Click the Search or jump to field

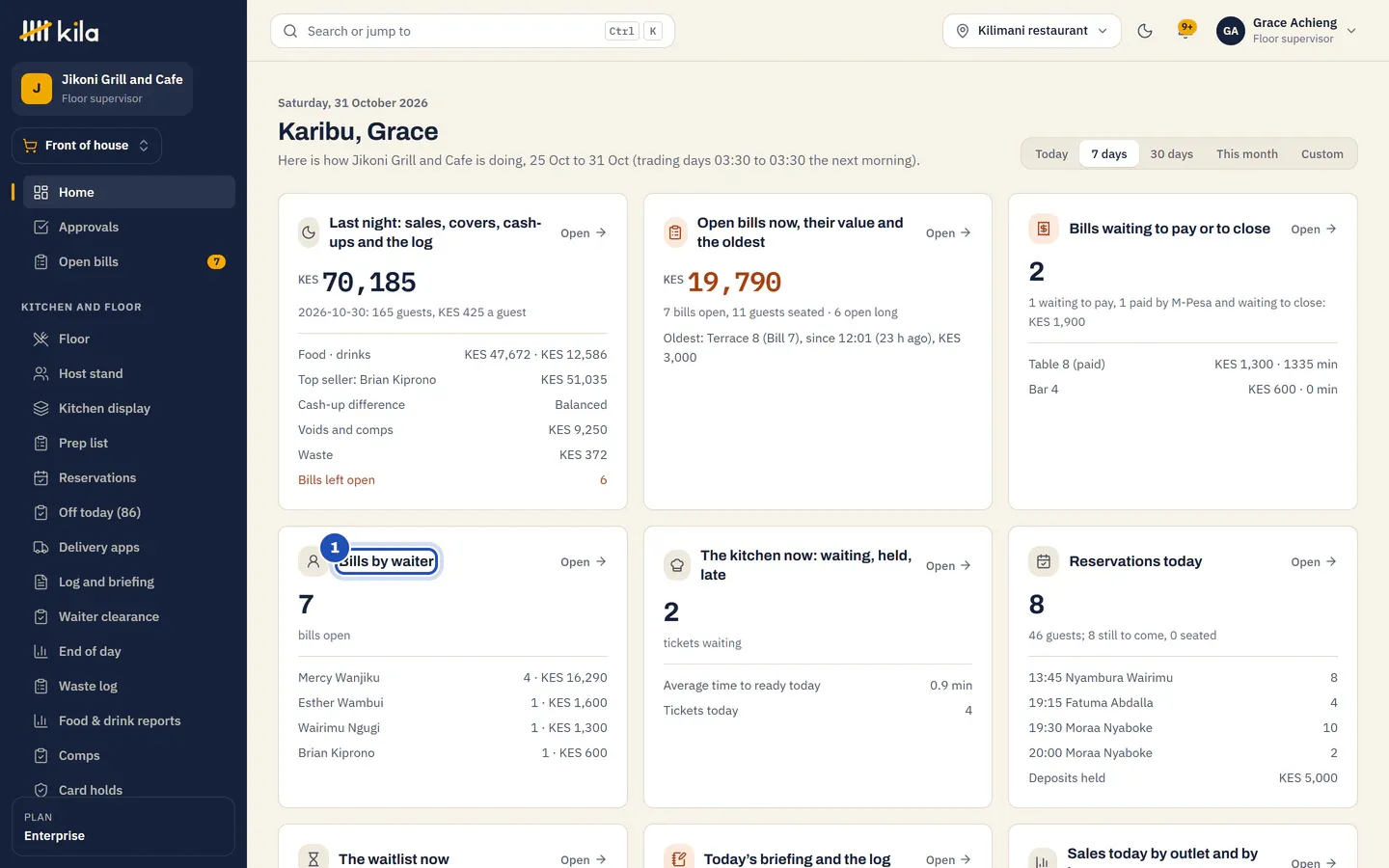coord(473,31)
